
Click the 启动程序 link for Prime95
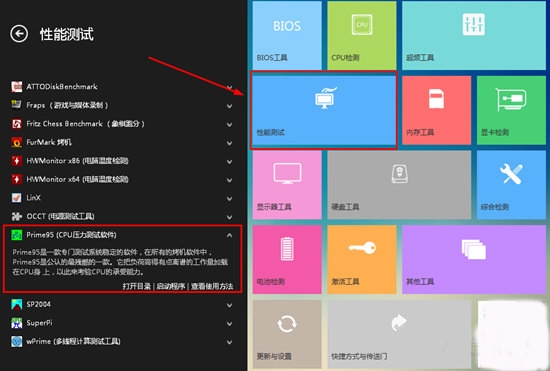pyautogui.click(x=171, y=286)
